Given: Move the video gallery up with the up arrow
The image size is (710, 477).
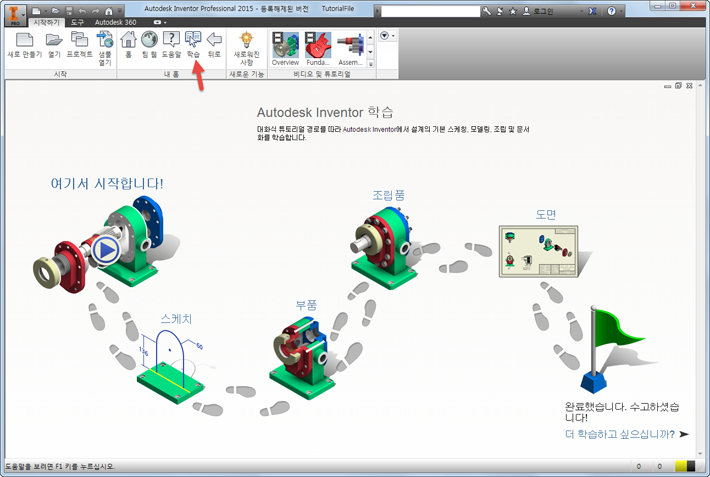Looking at the screenshot, I should pyautogui.click(x=371, y=37).
